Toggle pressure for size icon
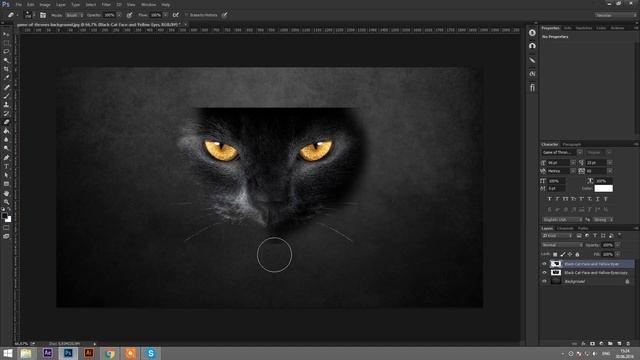Viewport: 640px width, 360px height. [x=224, y=15]
